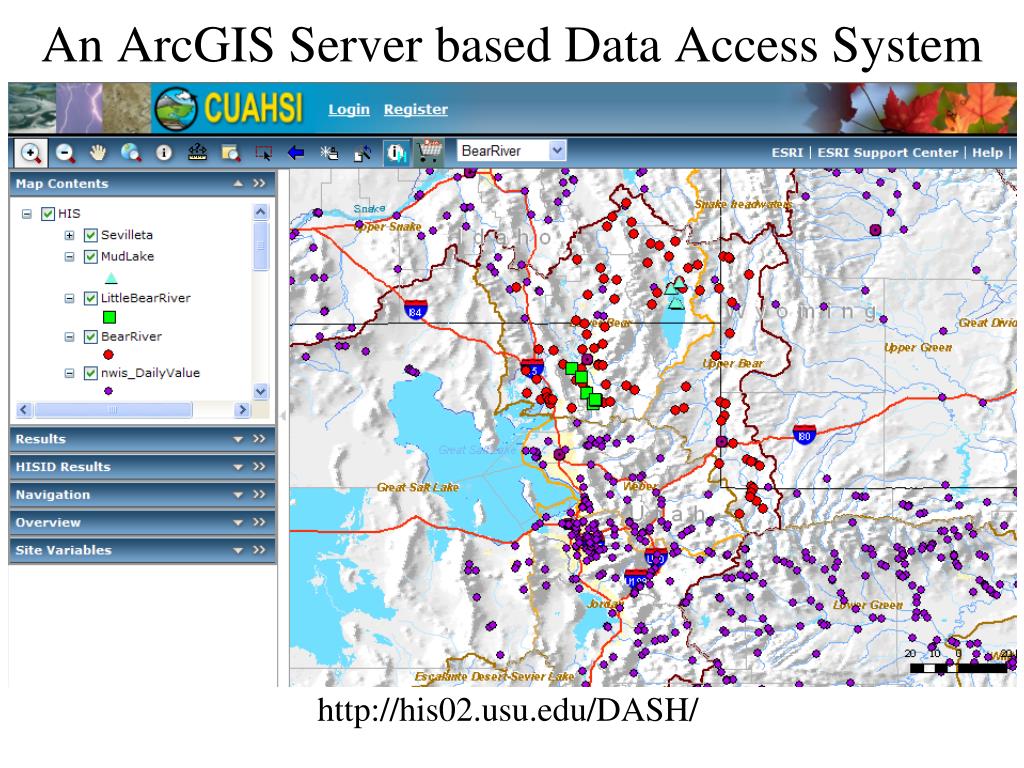Activate the Pan hand tool

tap(98, 153)
